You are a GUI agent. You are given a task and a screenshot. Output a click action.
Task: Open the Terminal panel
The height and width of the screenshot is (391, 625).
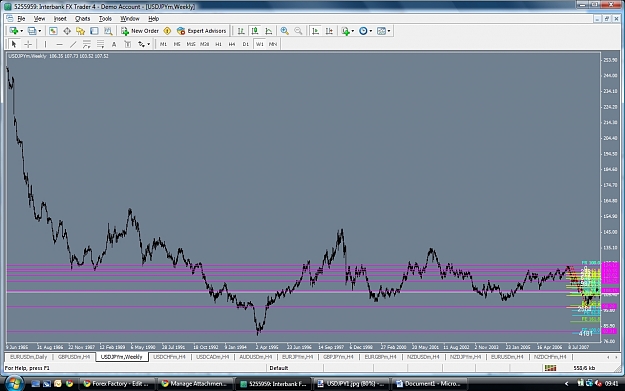[x=94, y=31]
